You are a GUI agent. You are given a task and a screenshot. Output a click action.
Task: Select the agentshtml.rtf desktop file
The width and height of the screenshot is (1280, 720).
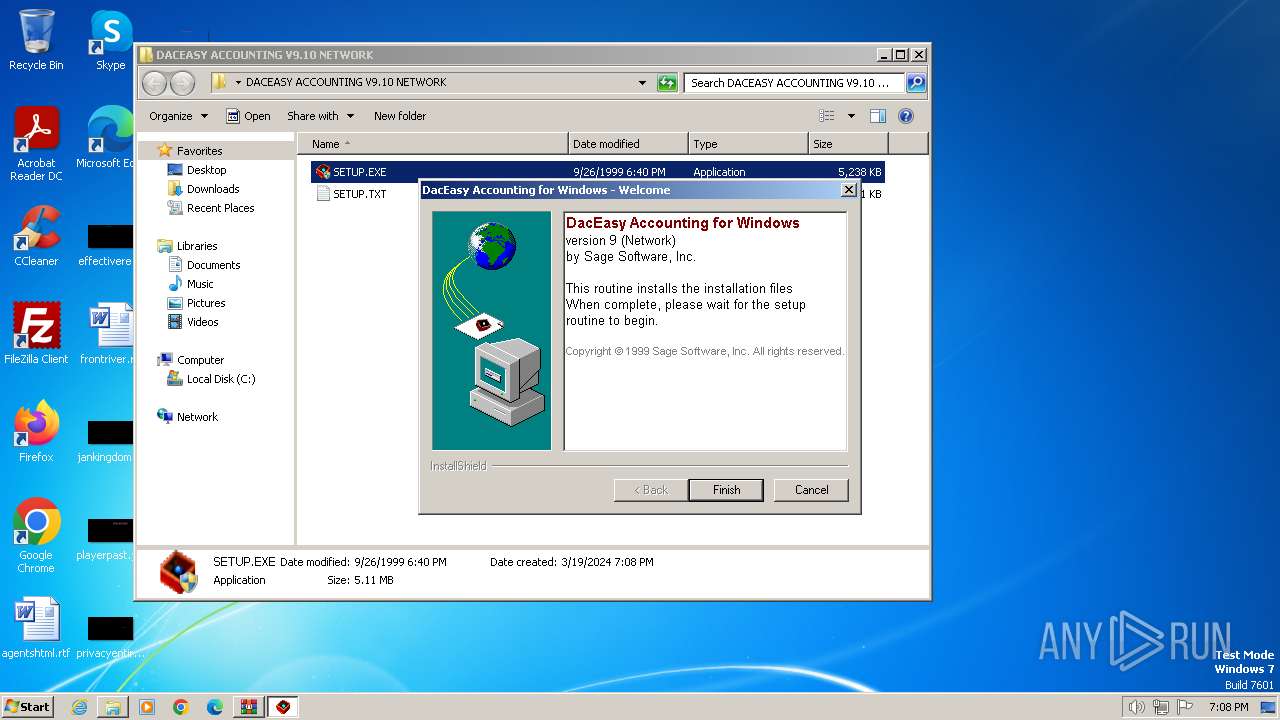(36, 629)
